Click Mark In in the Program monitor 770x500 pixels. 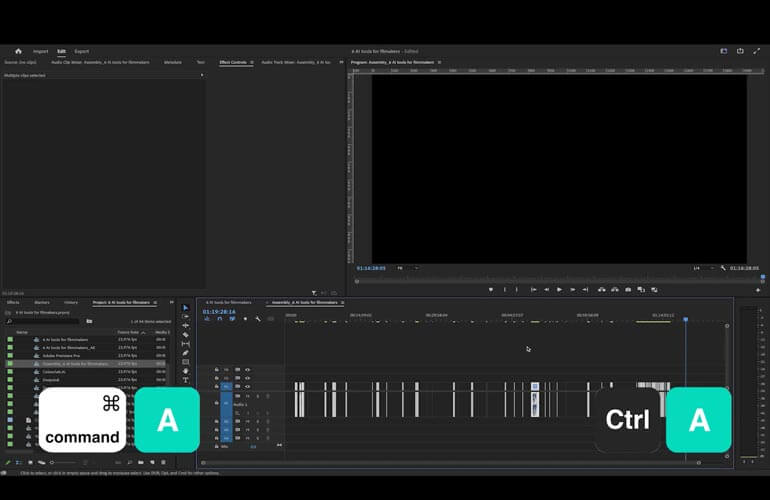point(504,290)
